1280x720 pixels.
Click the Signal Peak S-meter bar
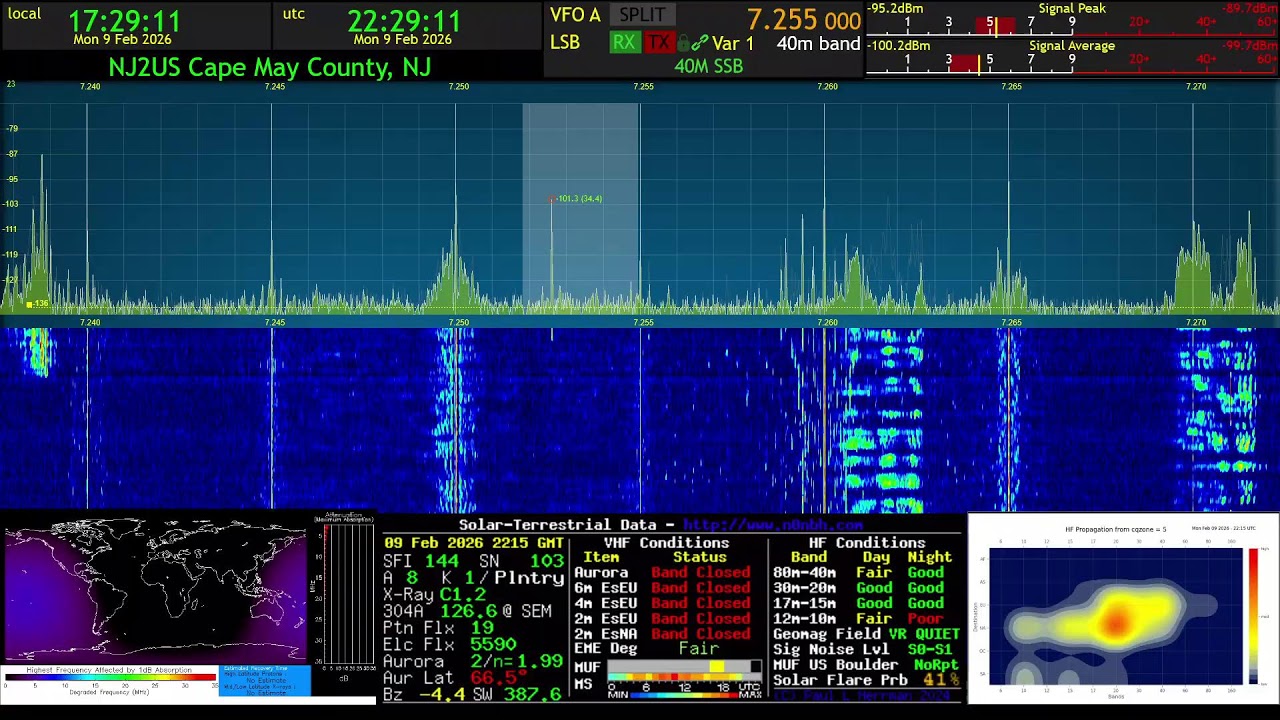click(1072, 24)
